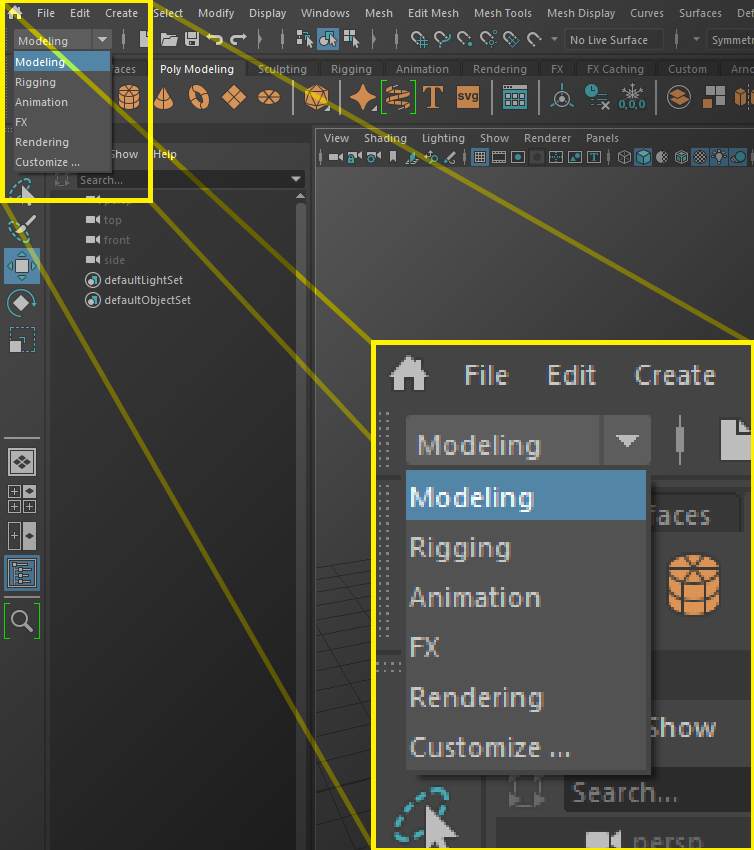Toggle the Outliner panel button

tap(22, 573)
